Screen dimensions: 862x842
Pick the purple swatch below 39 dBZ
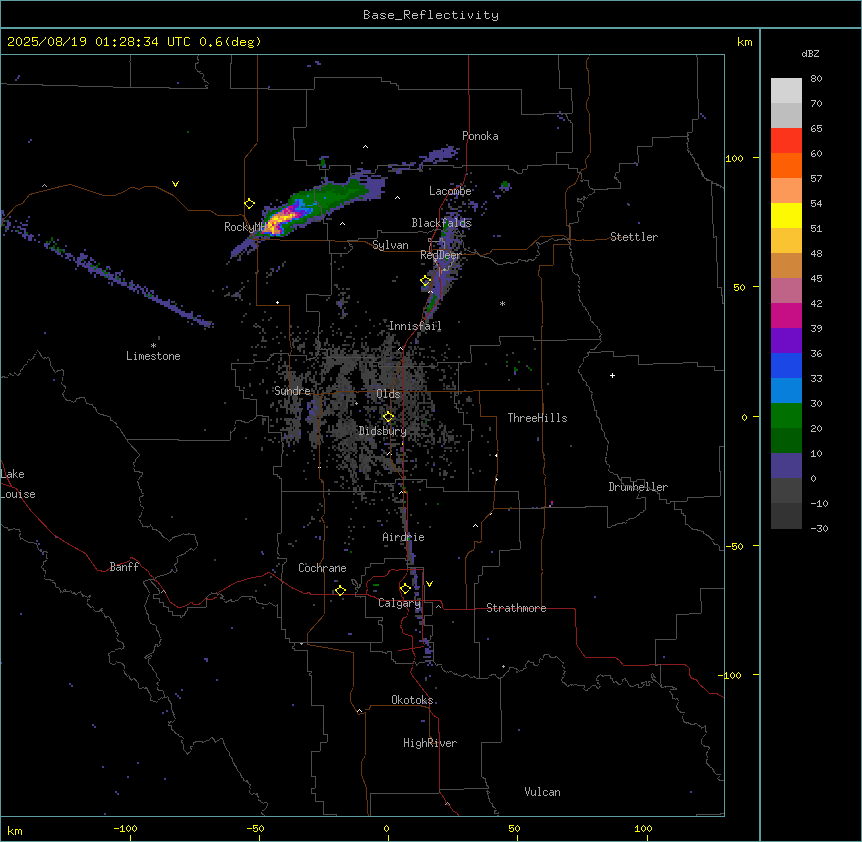click(786, 340)
